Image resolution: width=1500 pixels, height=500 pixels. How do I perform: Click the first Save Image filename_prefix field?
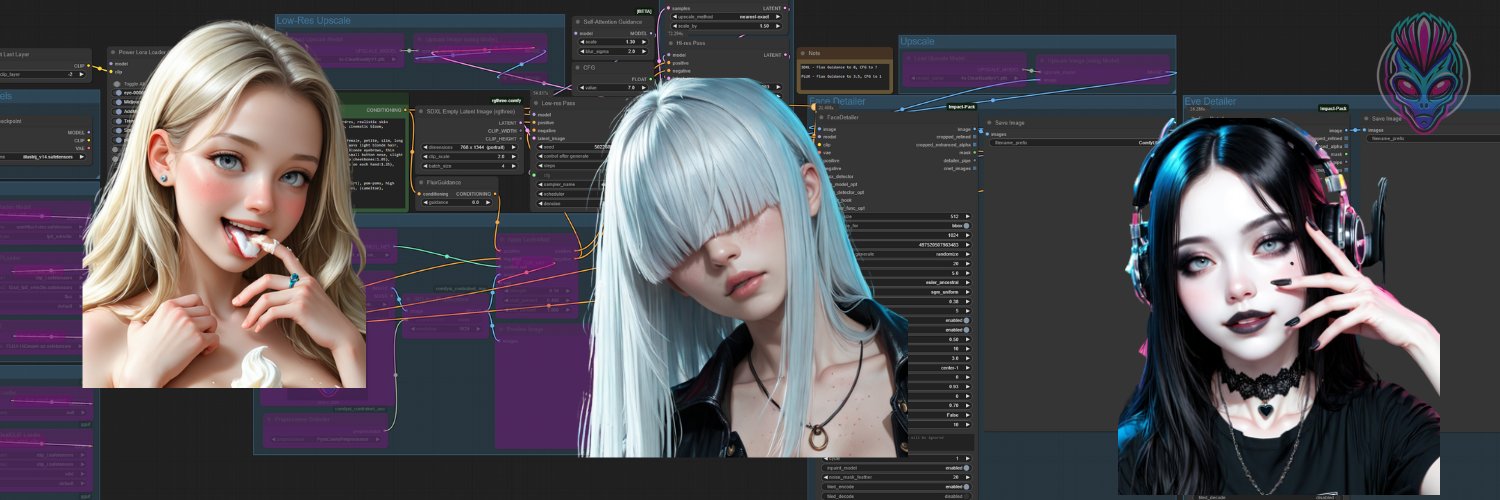pyautogui.click(x=1072, y=142)
